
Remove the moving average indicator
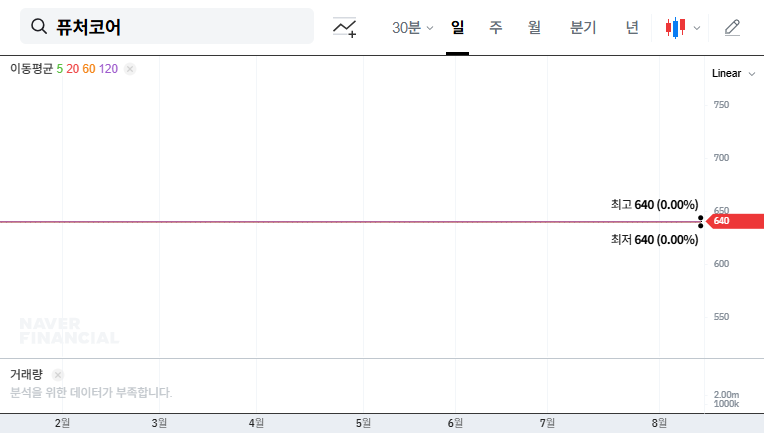[130, 69]
